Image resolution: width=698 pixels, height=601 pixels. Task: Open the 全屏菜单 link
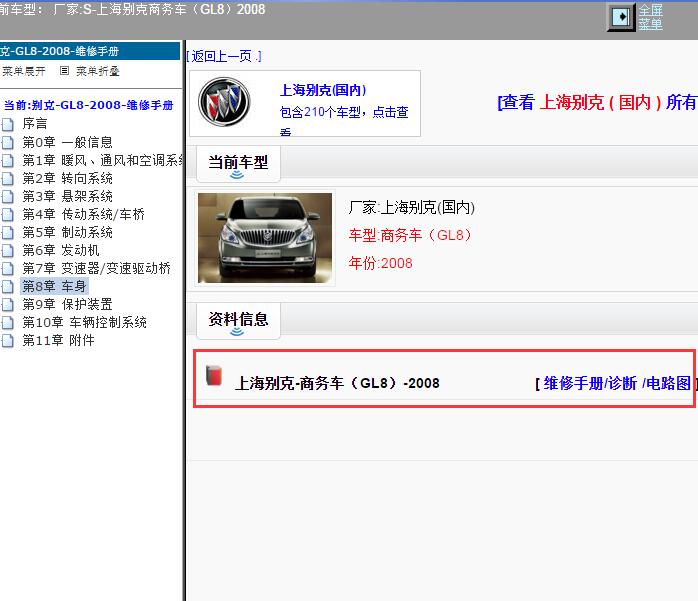650,17
